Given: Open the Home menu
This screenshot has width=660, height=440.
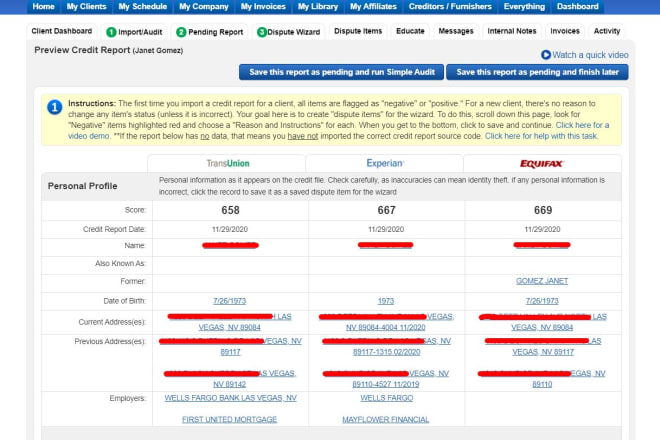Looking at the screenshot, I should [43, 7].
